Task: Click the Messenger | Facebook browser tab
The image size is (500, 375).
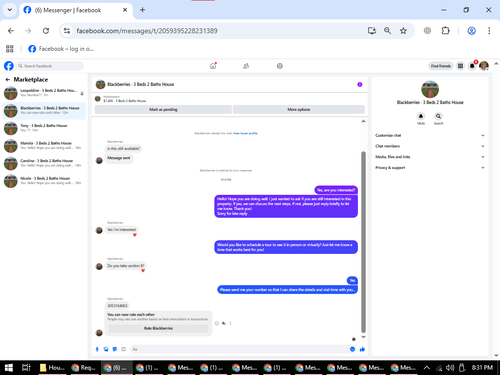Action: coord(75,10)
